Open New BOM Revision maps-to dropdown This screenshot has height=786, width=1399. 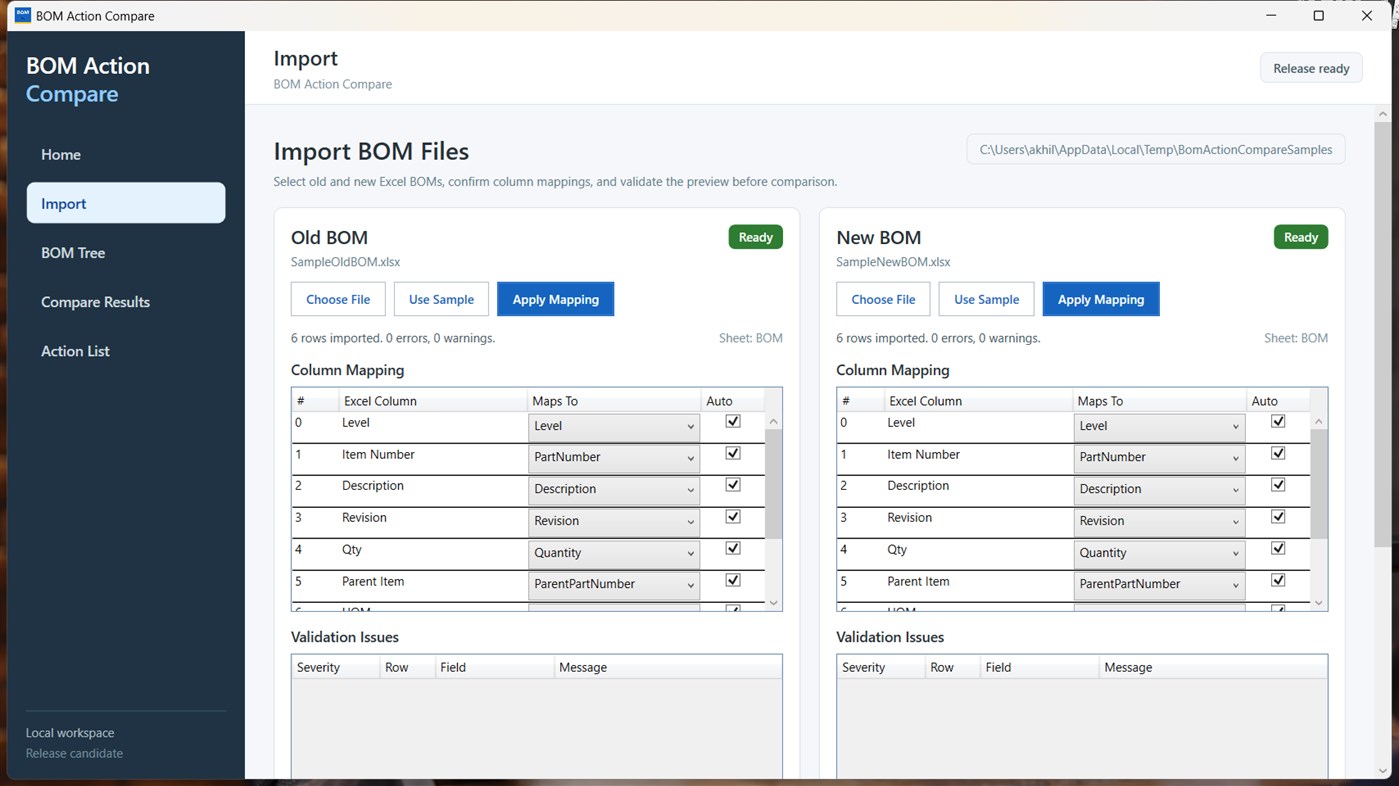tap(1159, 521)
